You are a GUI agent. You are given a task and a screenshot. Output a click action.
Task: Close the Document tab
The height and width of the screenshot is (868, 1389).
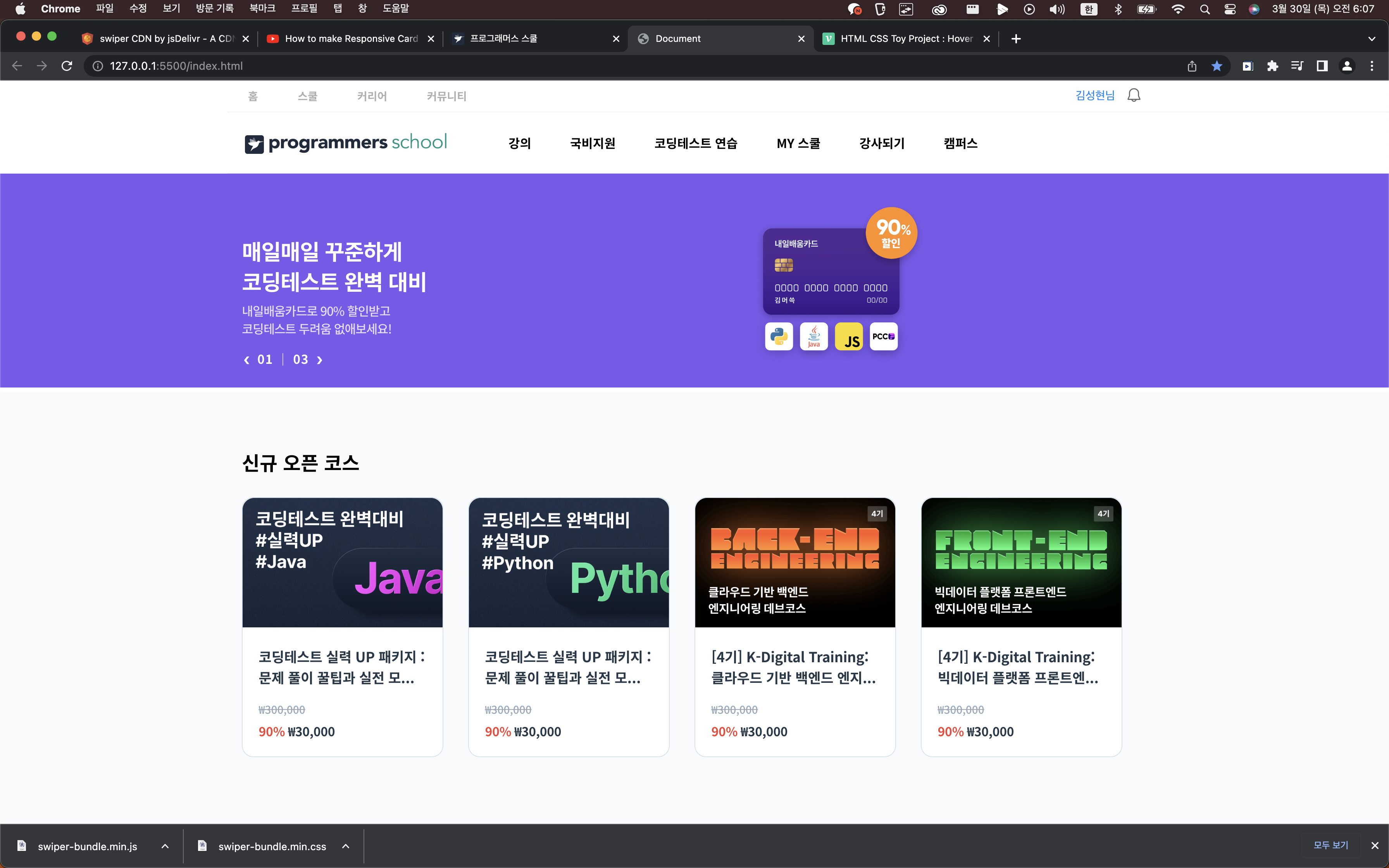801,38
